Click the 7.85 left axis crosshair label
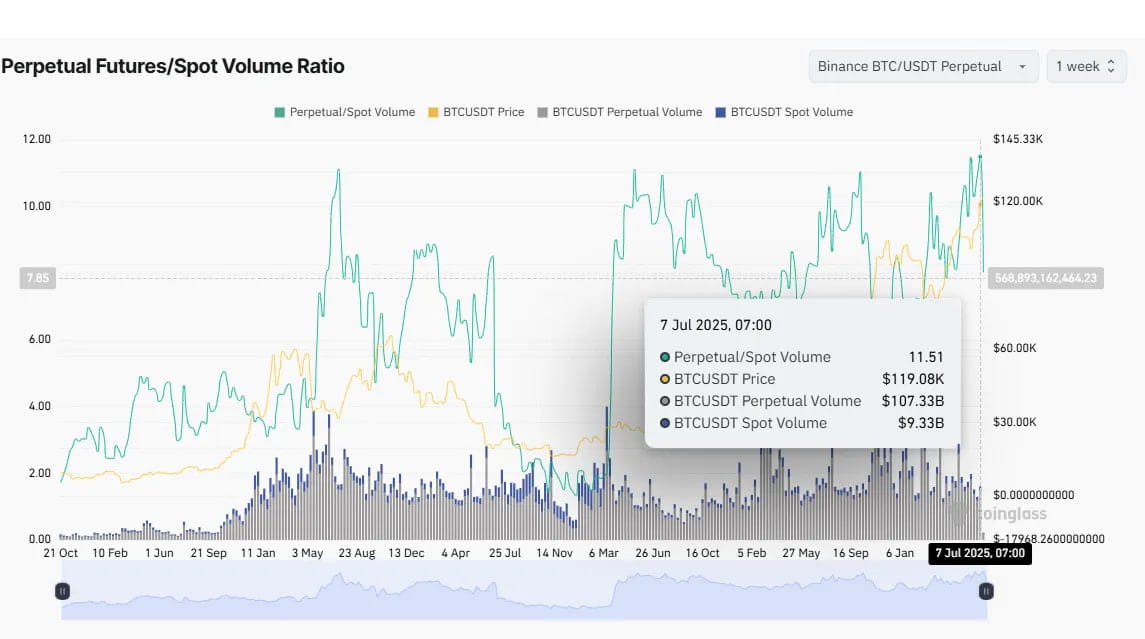 (x=37, y=278)
